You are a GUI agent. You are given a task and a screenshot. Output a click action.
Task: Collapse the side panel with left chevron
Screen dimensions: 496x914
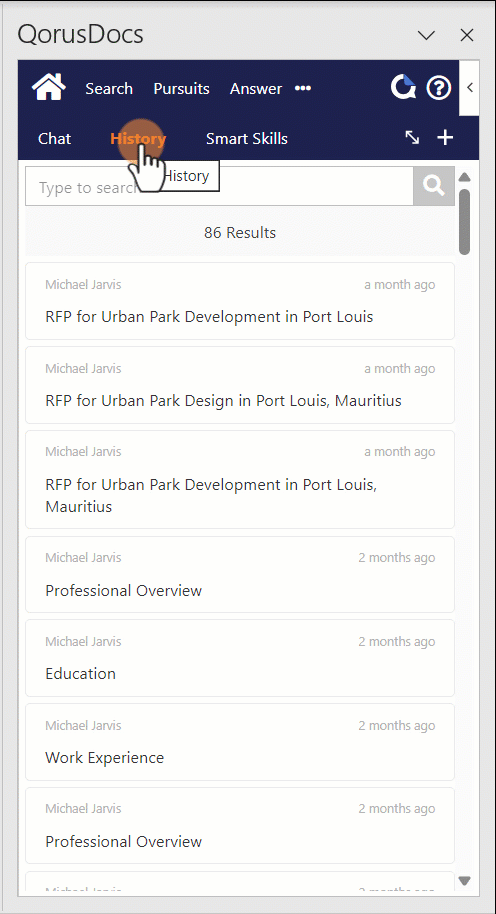tap(470, 88)
